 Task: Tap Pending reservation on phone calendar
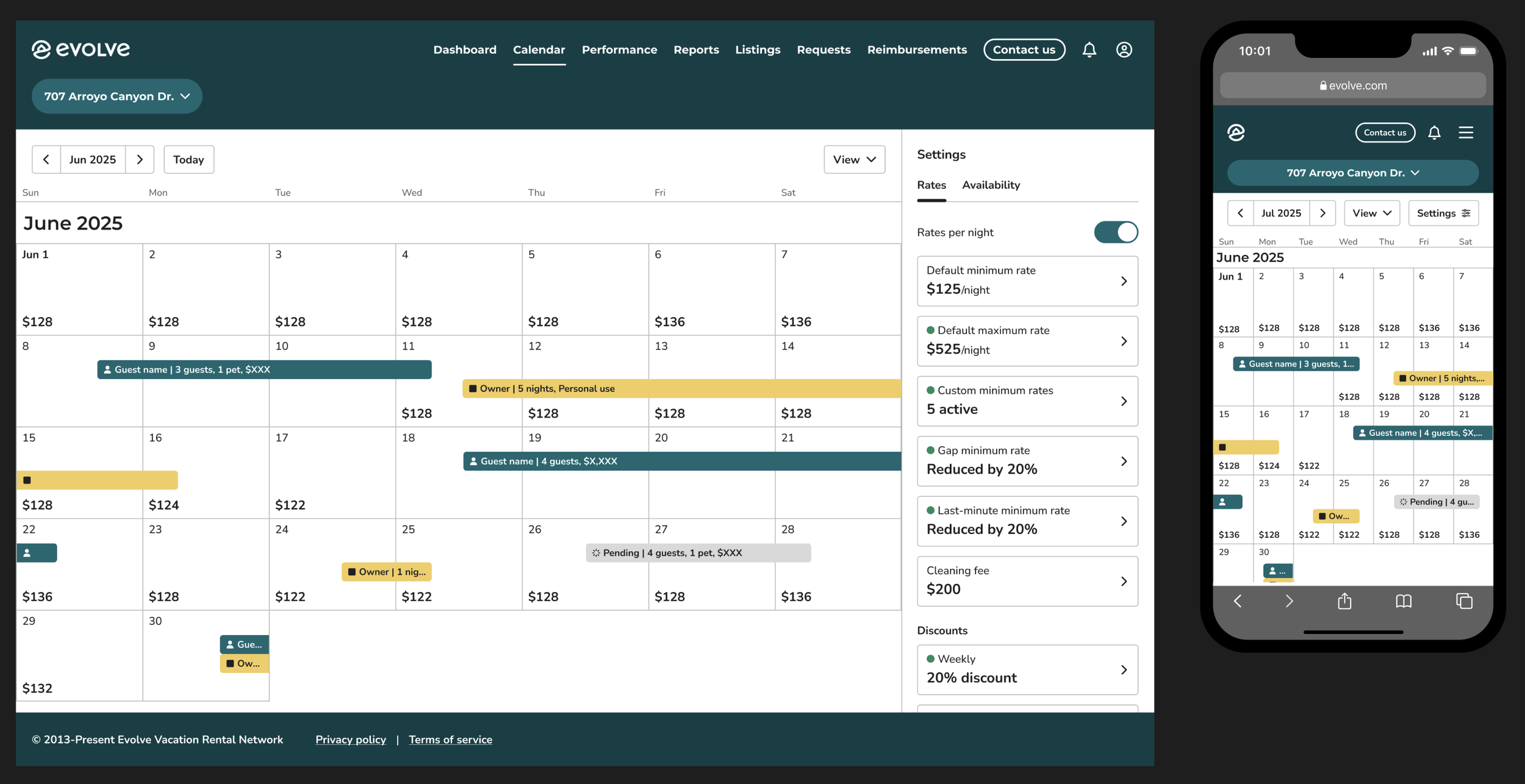(x=1437, y=502)
